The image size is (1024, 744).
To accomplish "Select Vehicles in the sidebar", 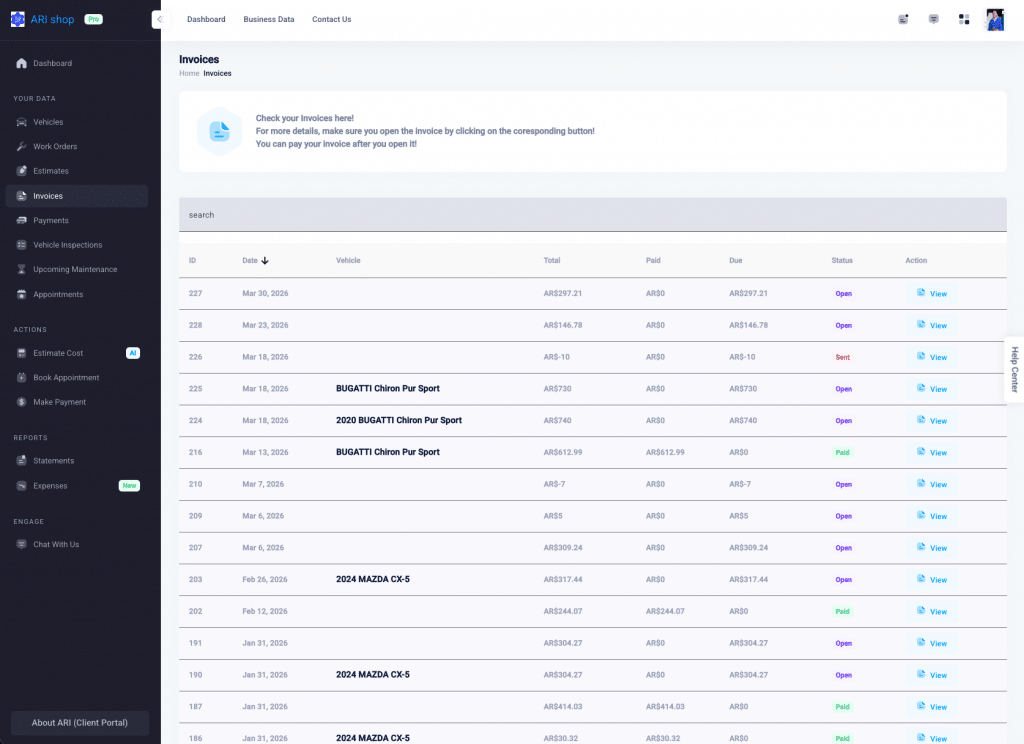I will pyautogui.click(x=46, y=121).
